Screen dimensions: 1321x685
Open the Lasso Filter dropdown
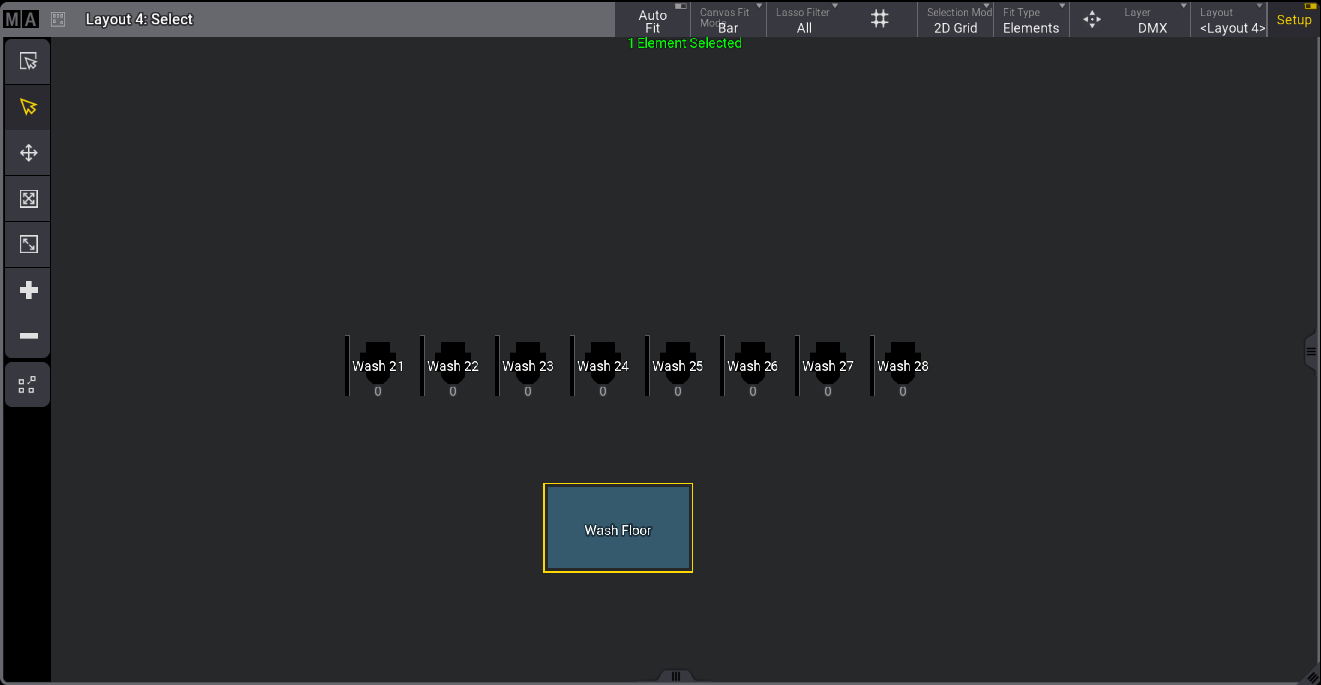(804, 21)
